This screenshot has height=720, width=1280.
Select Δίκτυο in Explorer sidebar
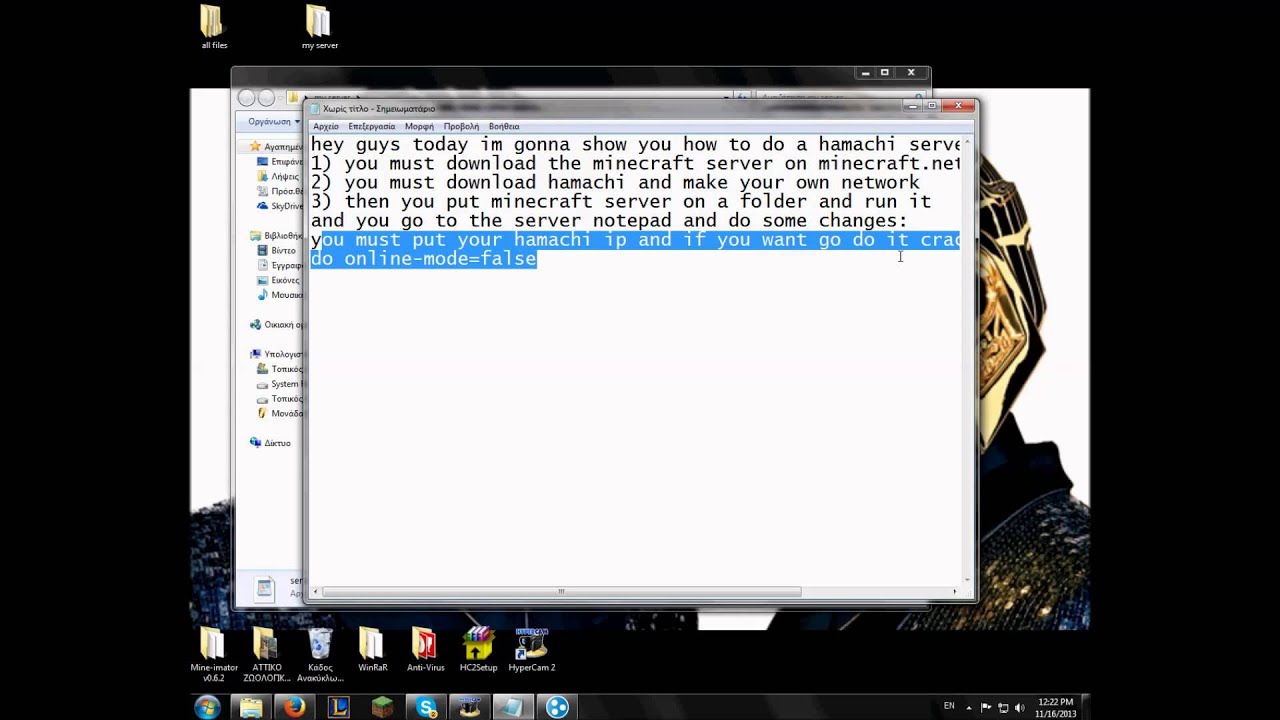[270, 443]
